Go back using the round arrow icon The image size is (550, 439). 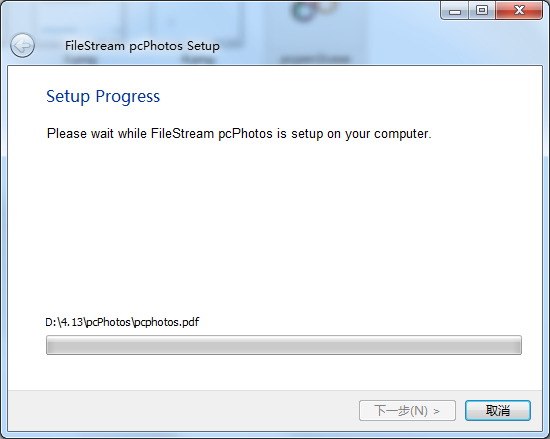[x=22, y=46]
